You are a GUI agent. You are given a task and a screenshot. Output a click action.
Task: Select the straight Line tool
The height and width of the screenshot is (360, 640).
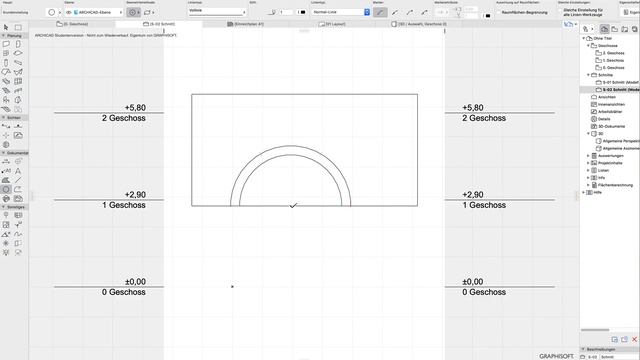(18, 180)
